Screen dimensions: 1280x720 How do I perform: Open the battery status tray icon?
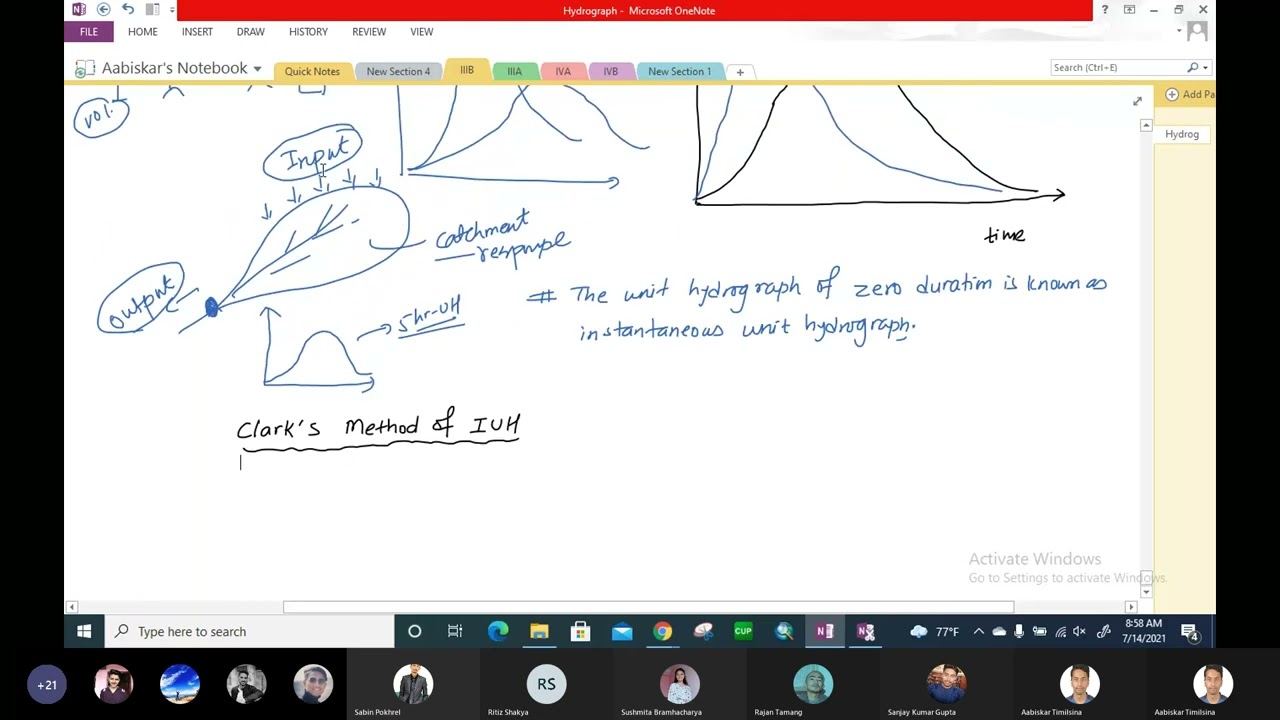point(1039,631)
